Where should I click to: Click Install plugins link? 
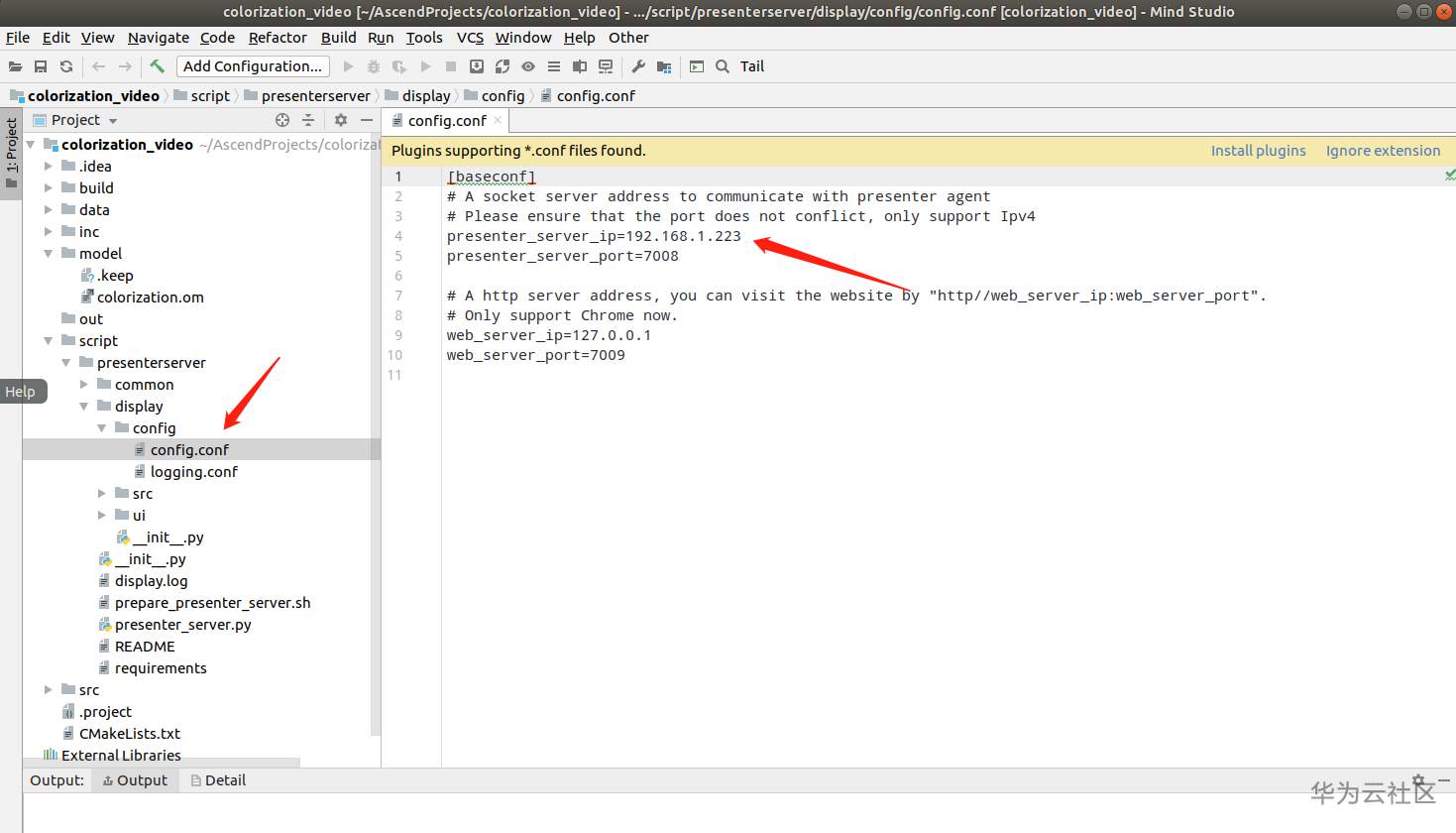pyautogui.click(x=1258, y=151)
